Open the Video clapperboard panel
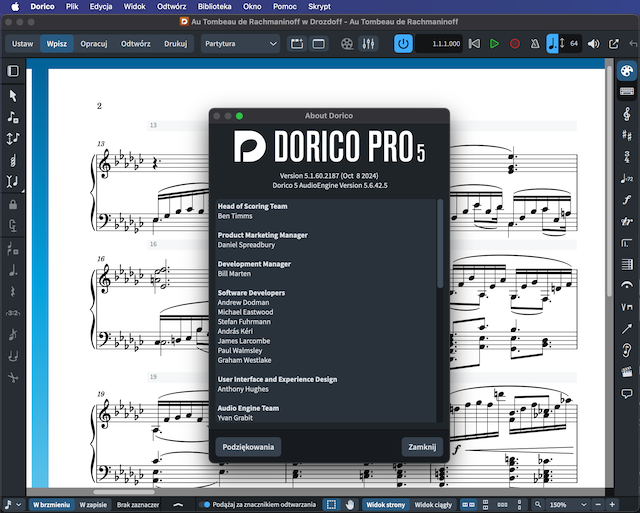The image size is (640, 513). (627, 372)
